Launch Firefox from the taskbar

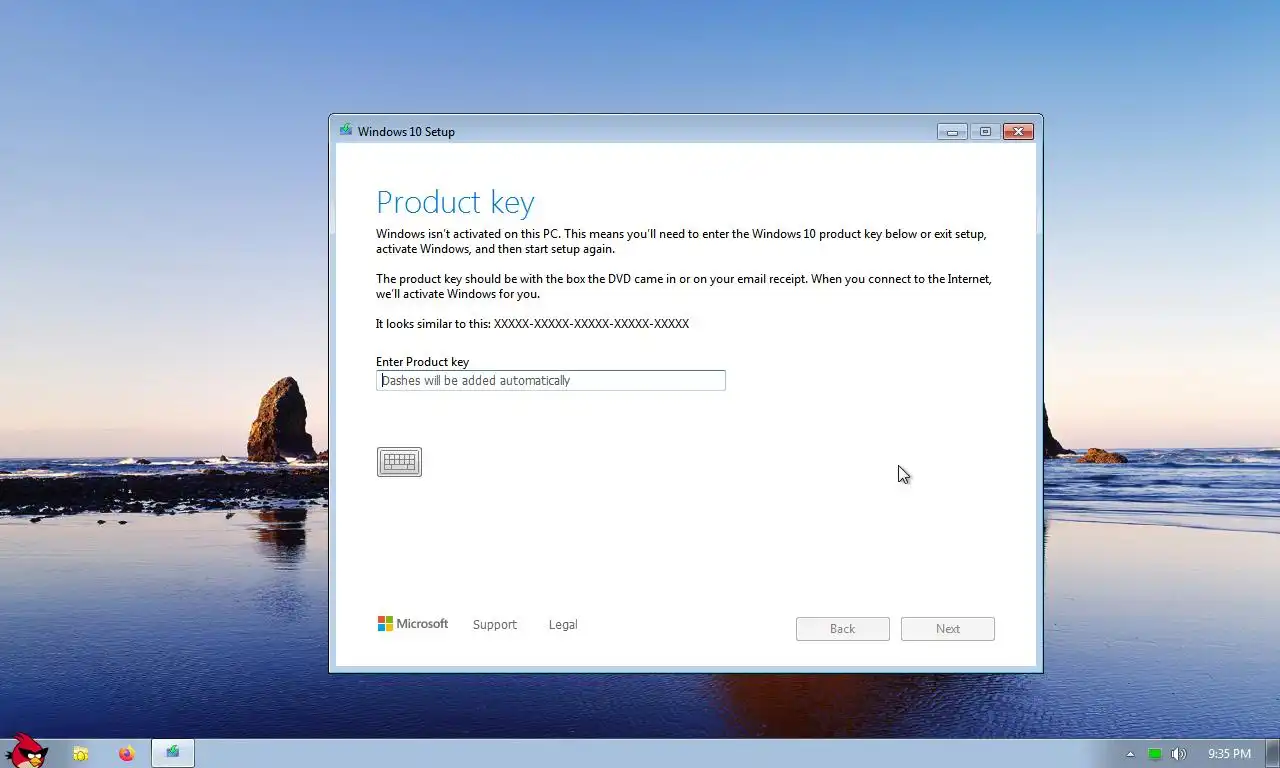[126, 754]
